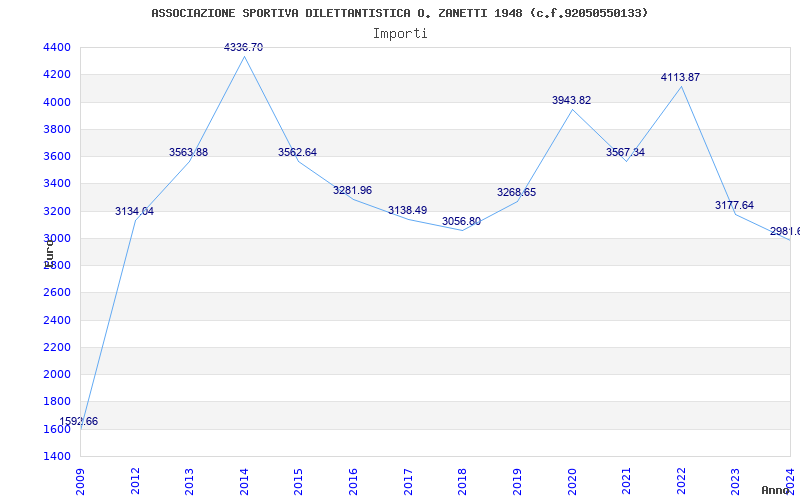This screenshot has height=500, width=800.
Task: Click y-axis value 3400
Action: point(57,183)
